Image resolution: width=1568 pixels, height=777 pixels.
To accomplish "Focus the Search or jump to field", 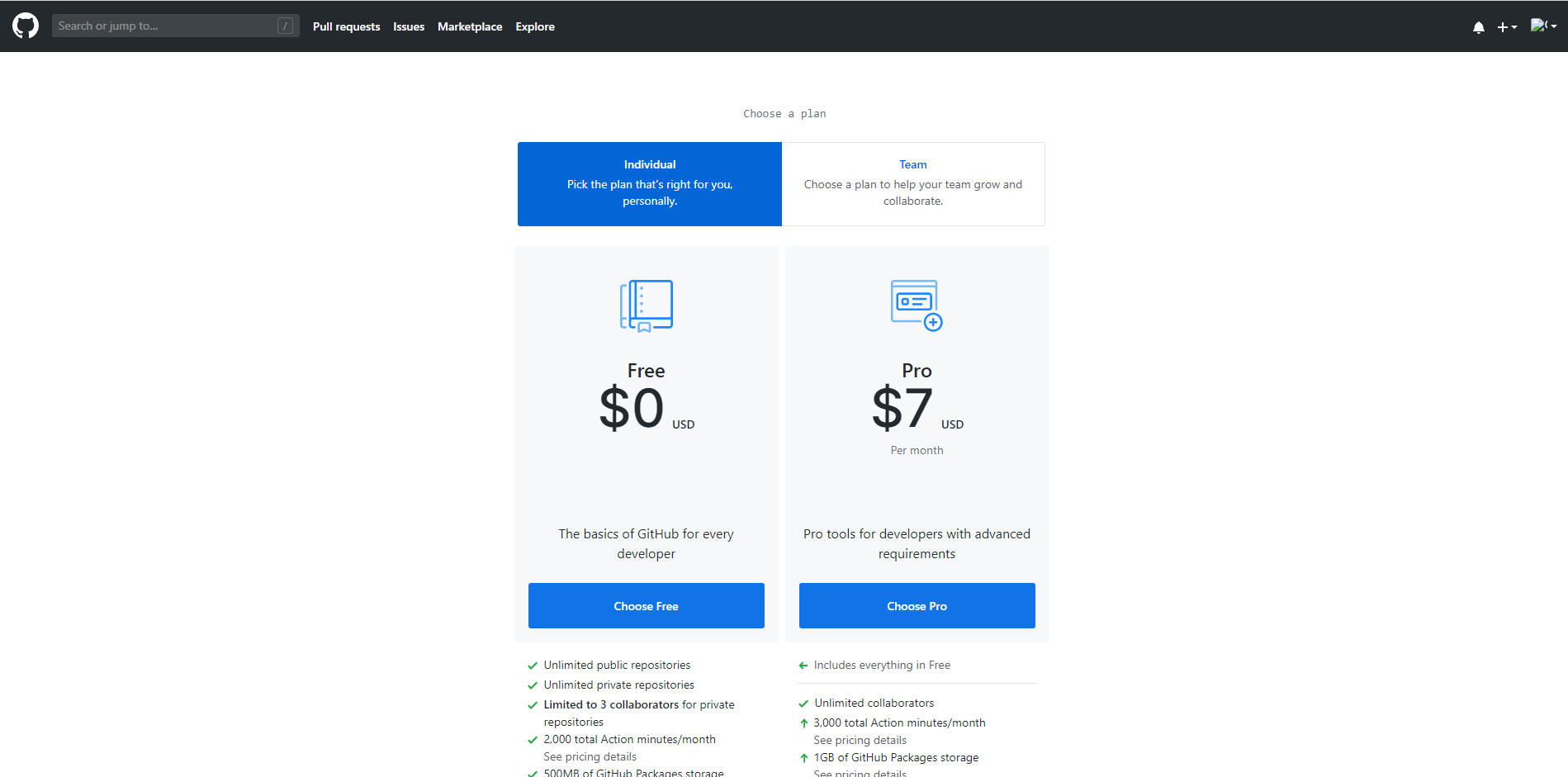I will coord(175,26).
